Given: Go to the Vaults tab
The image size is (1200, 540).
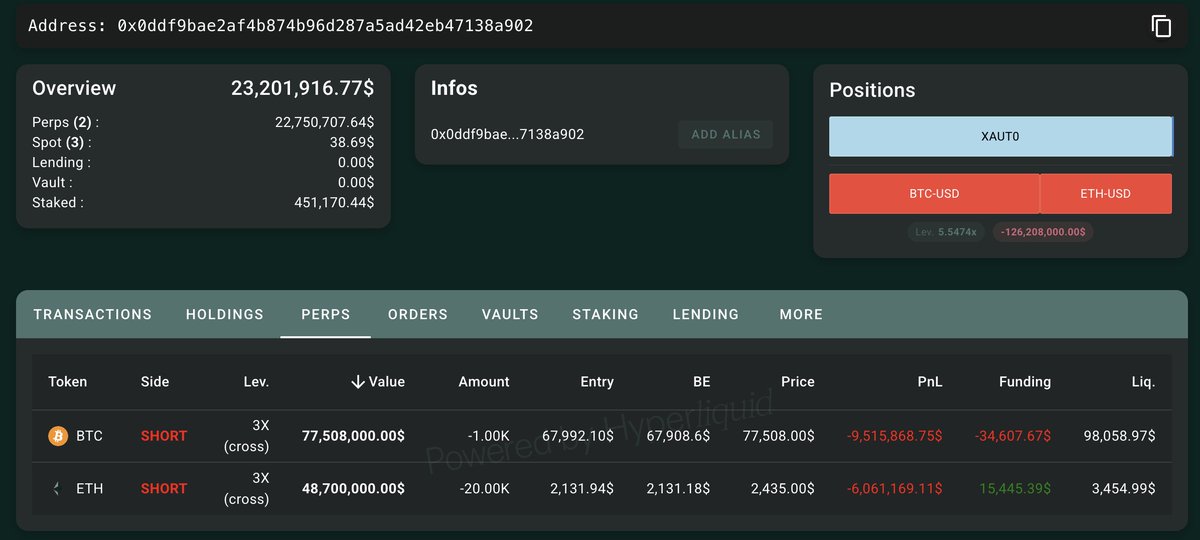Looking at the screenshot, I should coord(510,314).
